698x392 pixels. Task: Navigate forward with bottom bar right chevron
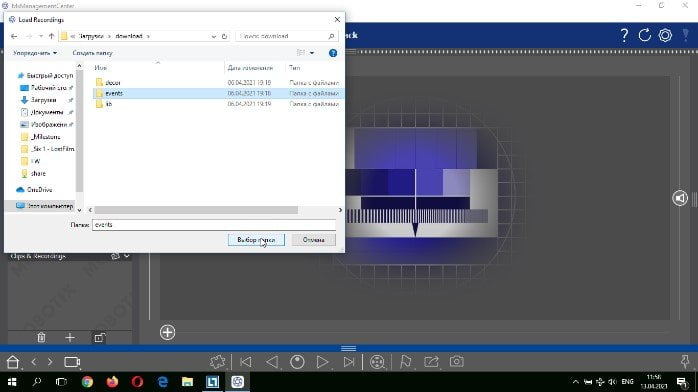50,362
